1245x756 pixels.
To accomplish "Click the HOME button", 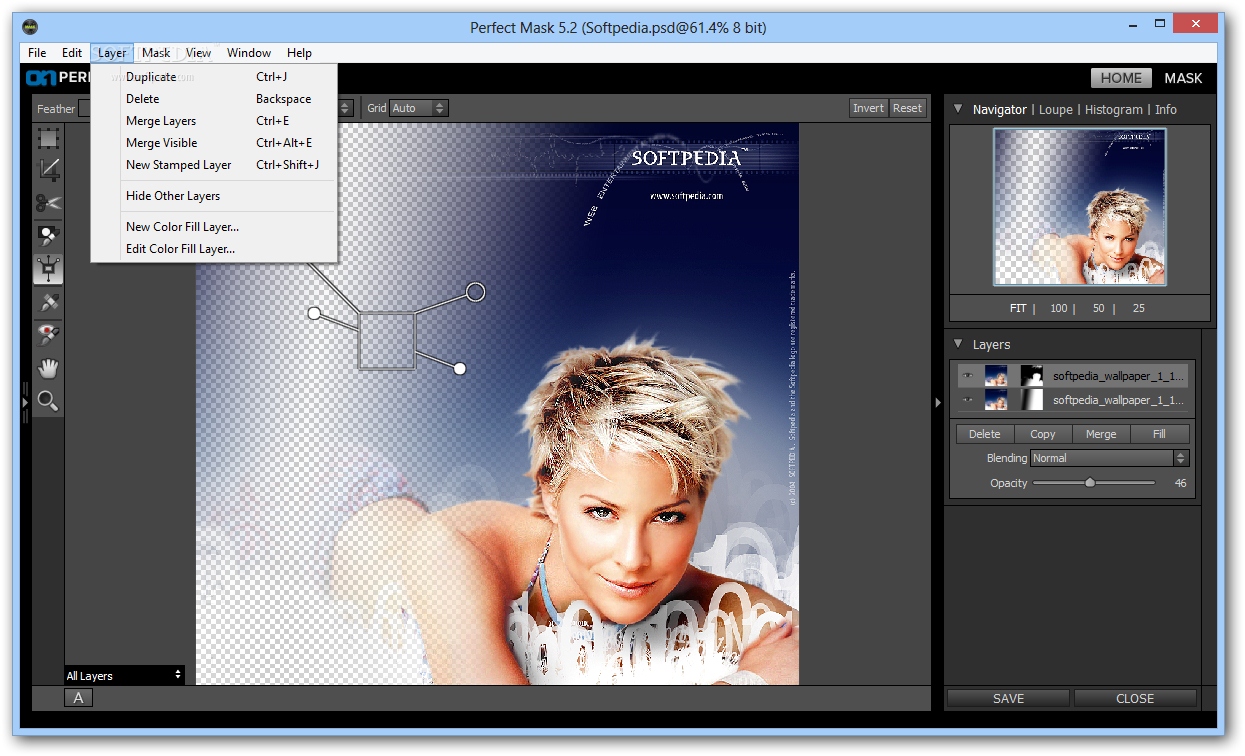I will [1121, 78].
